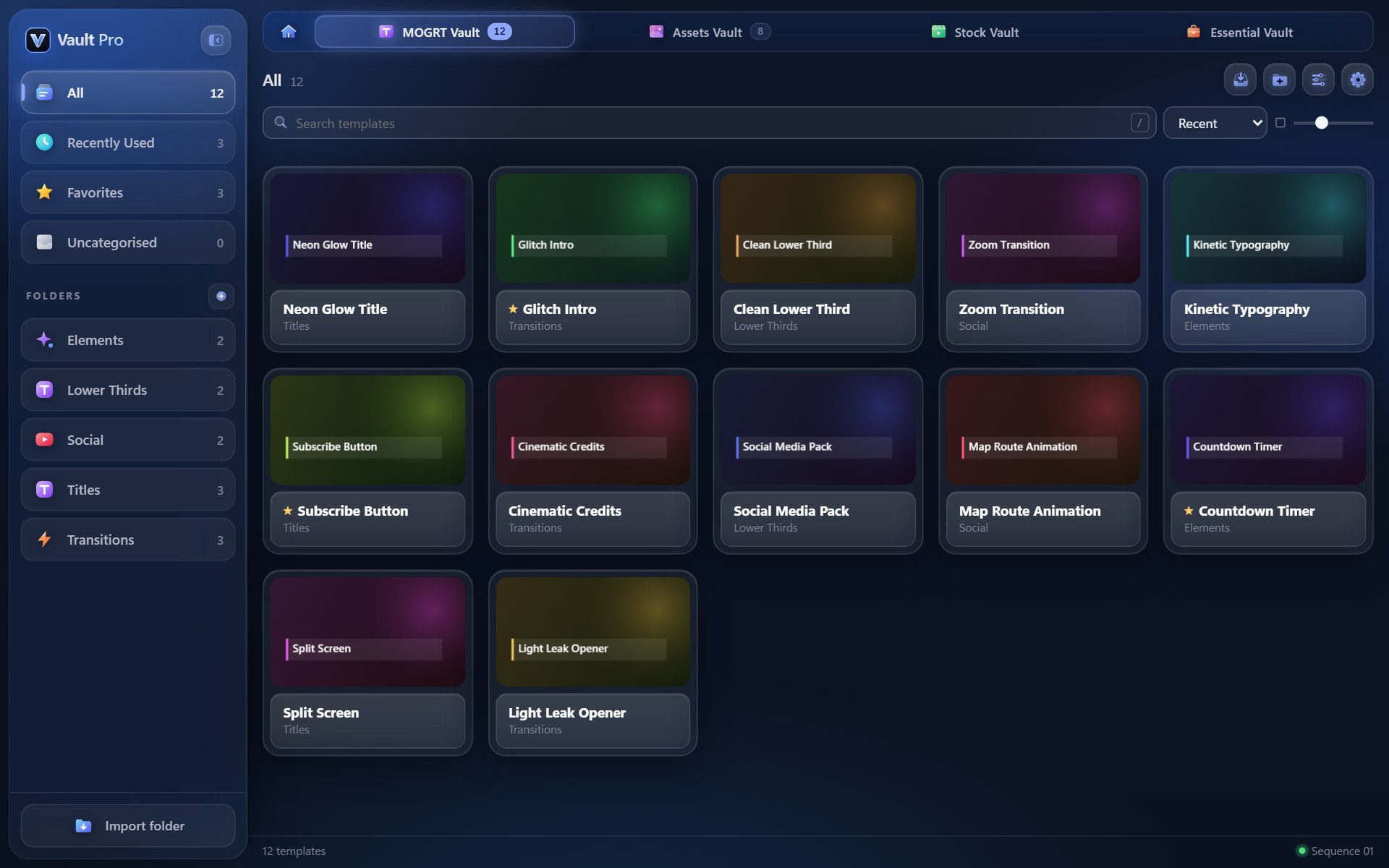
Task: Switch to the Assets Vault tab
Action: [x=709, y=32]
